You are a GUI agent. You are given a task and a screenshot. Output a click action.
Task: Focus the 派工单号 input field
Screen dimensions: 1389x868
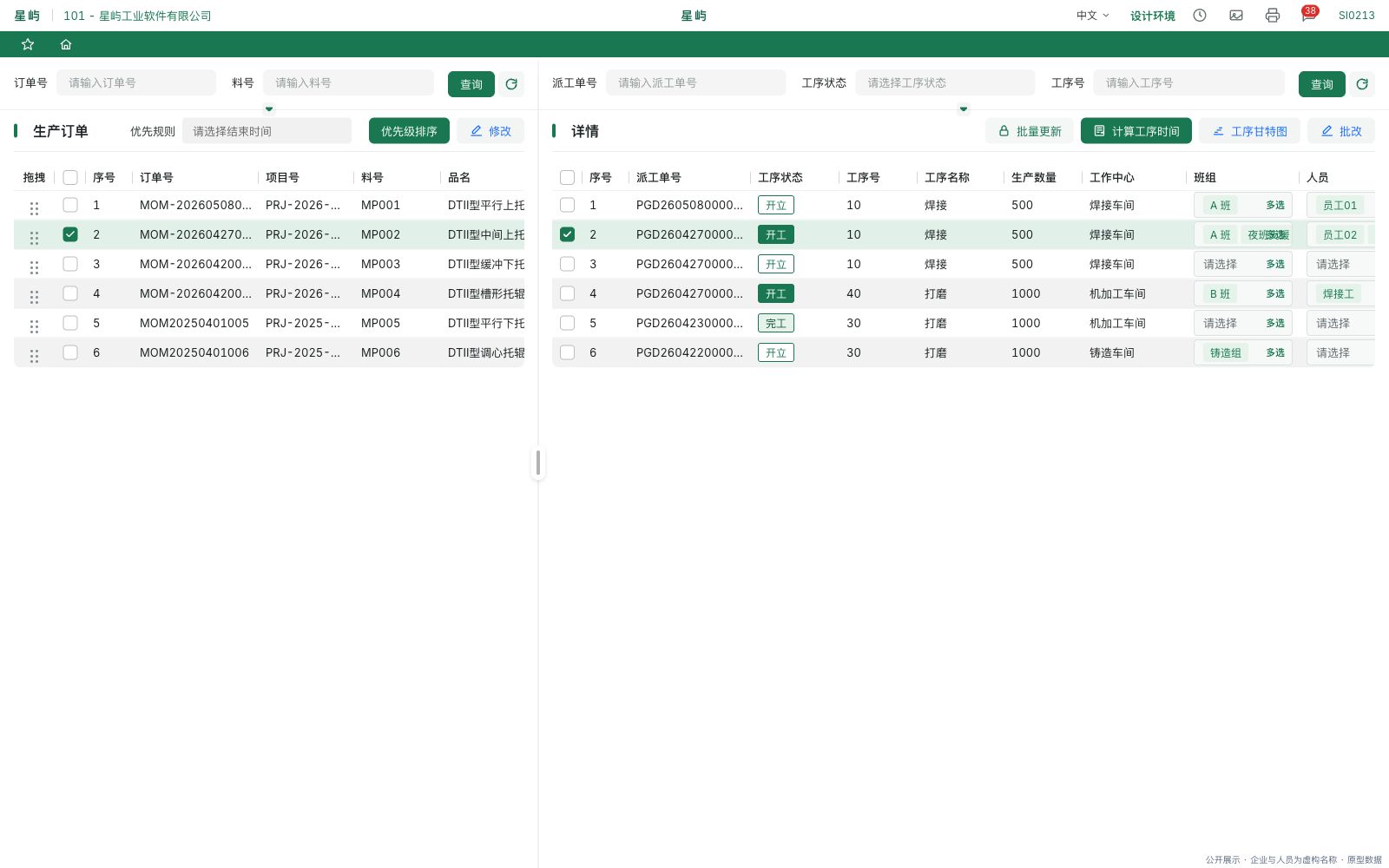(x=695, y=82)
